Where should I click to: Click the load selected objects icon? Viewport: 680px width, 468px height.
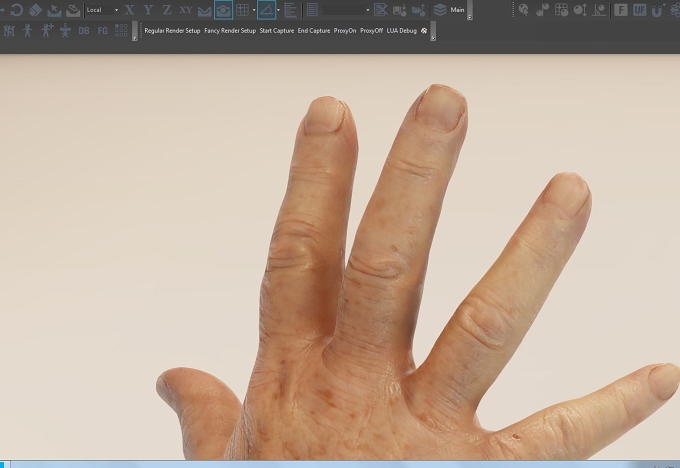(418, 10)
